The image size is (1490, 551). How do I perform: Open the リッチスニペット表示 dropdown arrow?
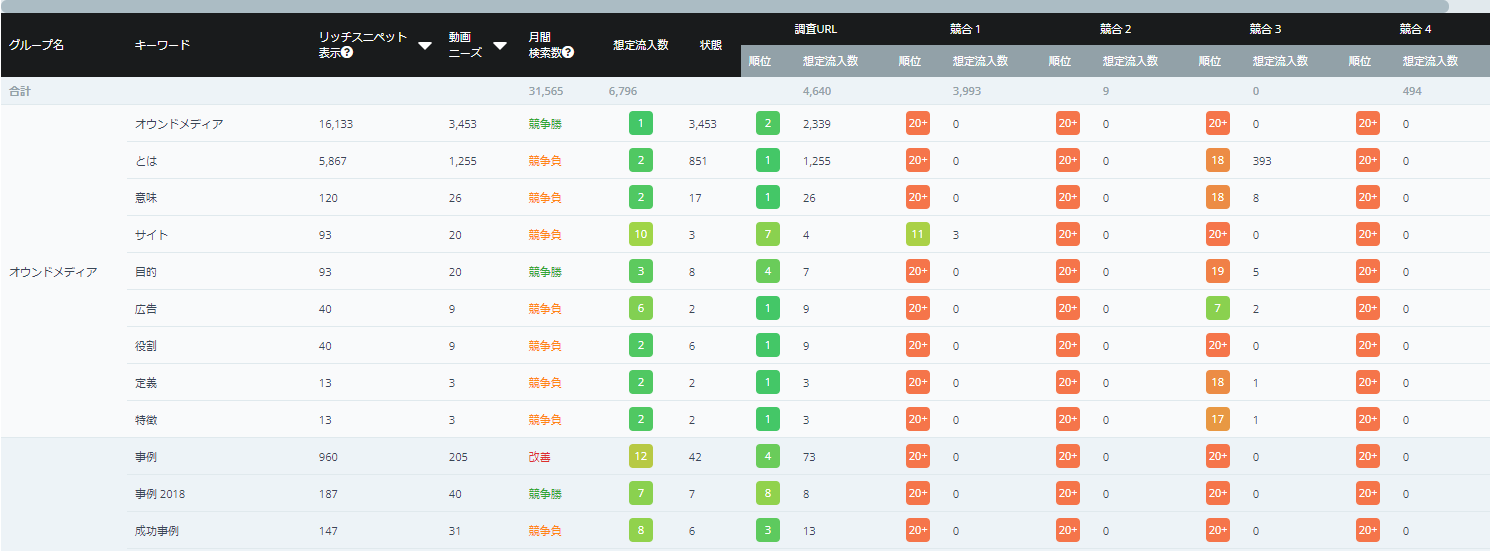[x=424, y=45]
